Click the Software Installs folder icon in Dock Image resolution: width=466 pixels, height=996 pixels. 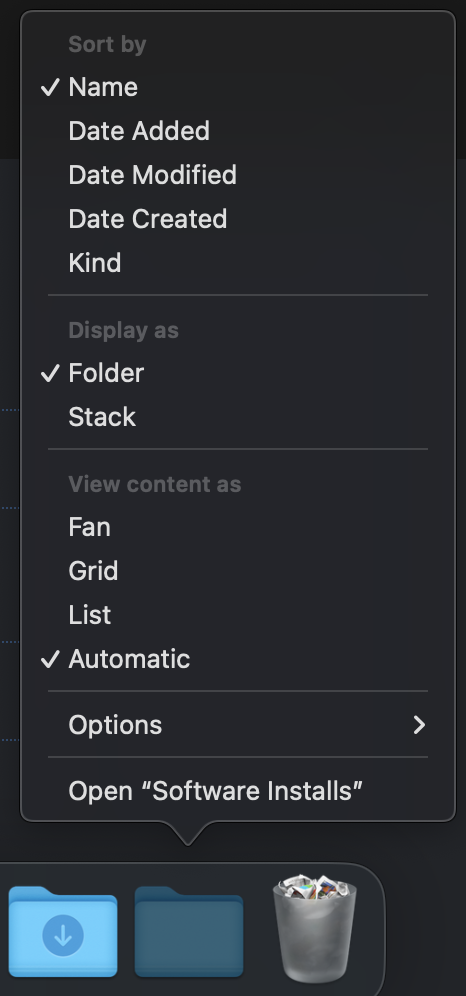pos(189,931)
